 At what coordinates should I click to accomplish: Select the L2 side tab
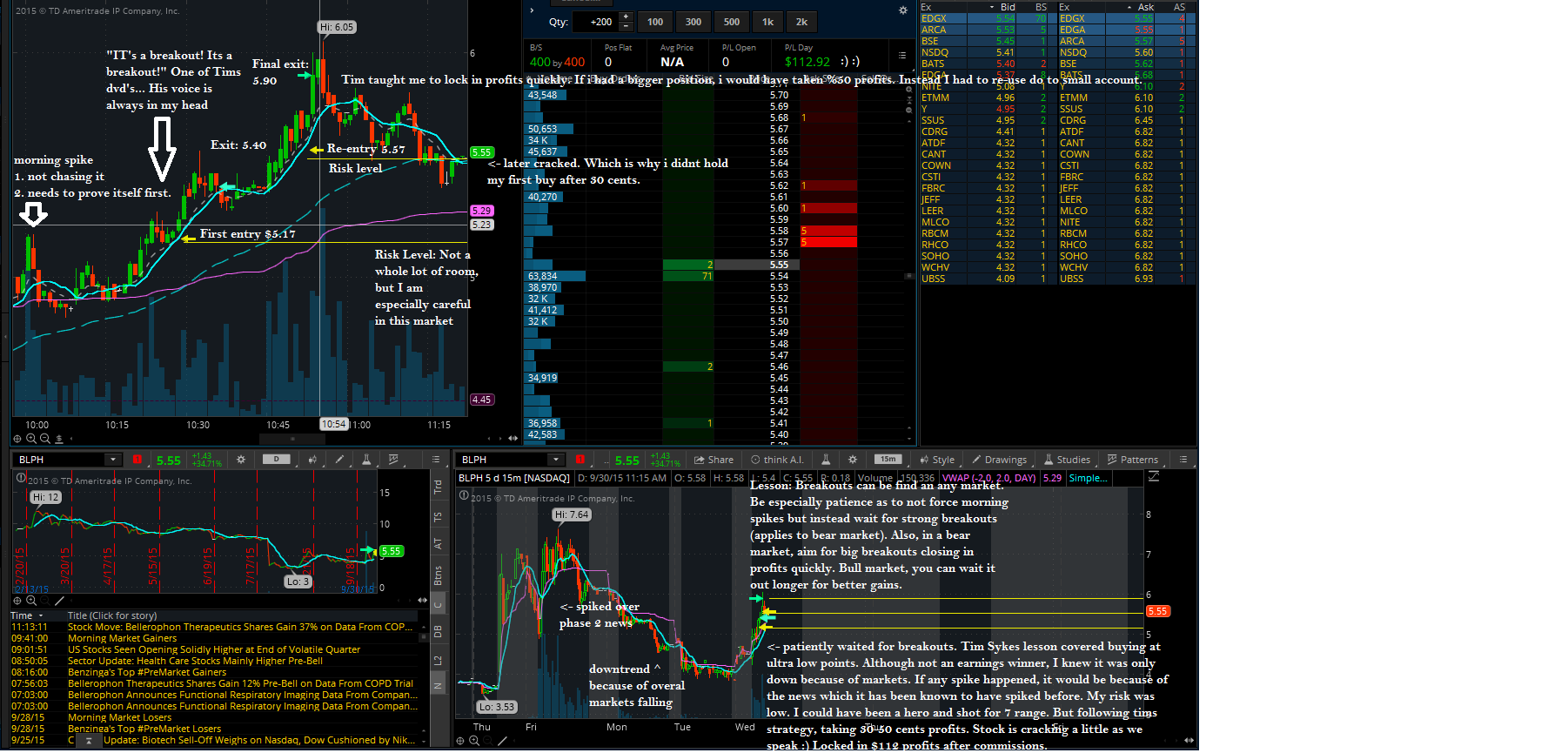[439, 660]
